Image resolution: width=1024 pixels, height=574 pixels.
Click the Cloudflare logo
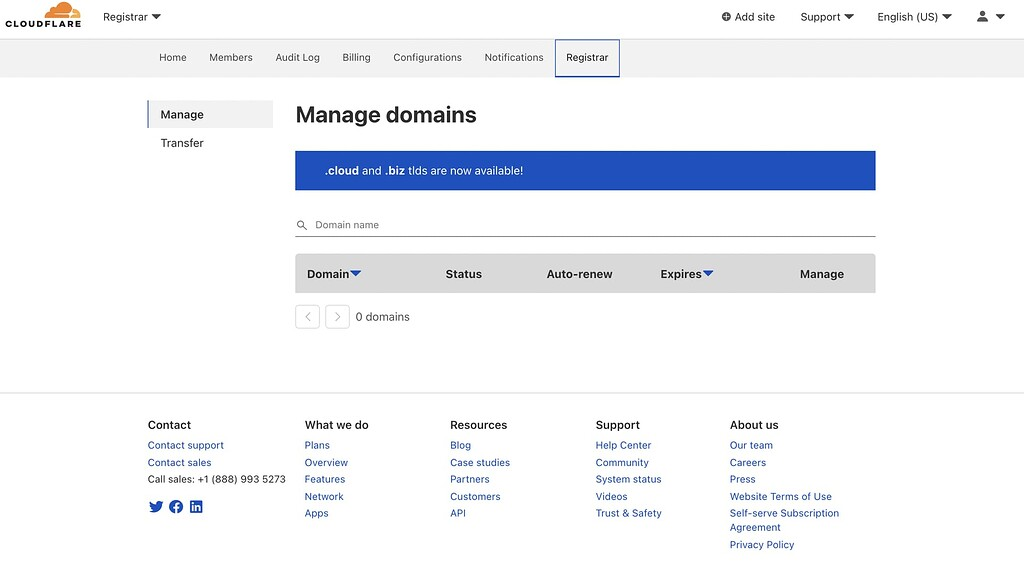43,15
